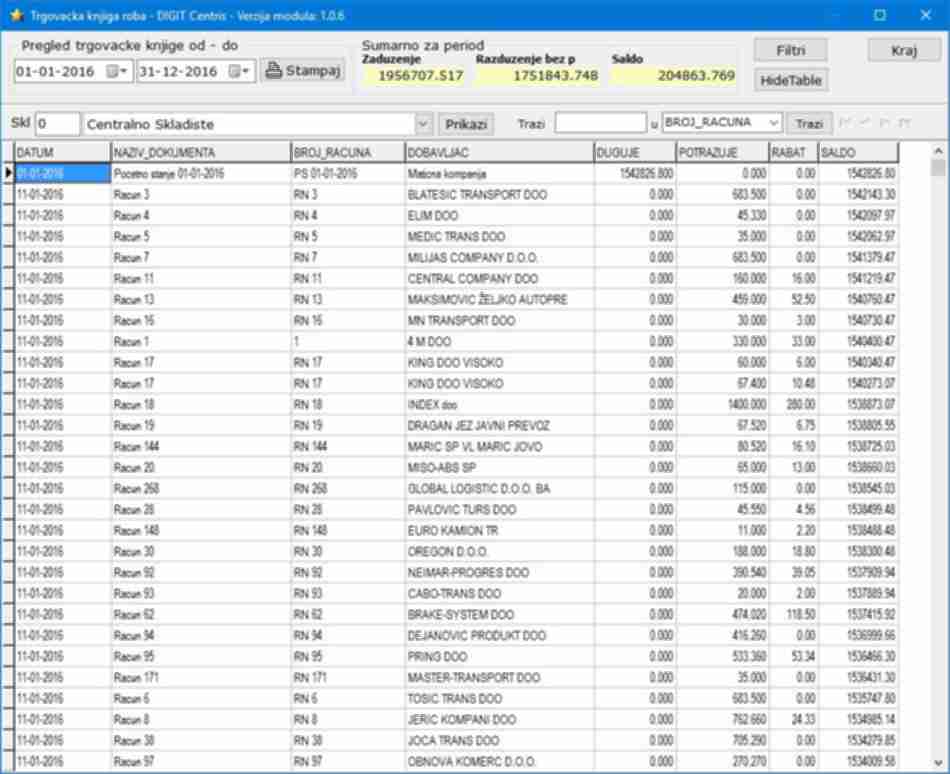Click the DOBAVLJAC column header
The image size is (950, 774).
497,152
